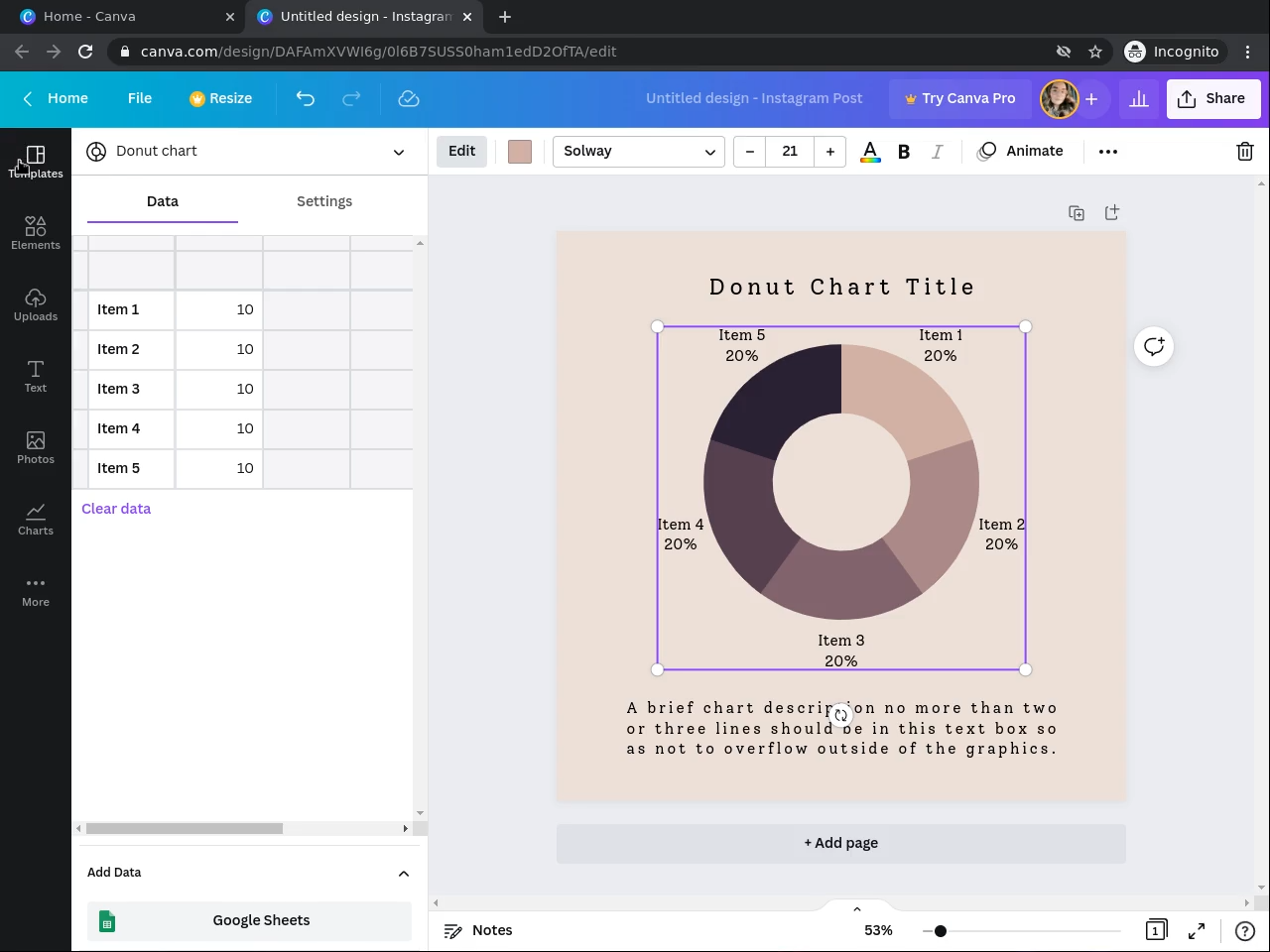The image size is (1270, 952).
Task: Click the Resize button
Action: (x=221, y=98)
